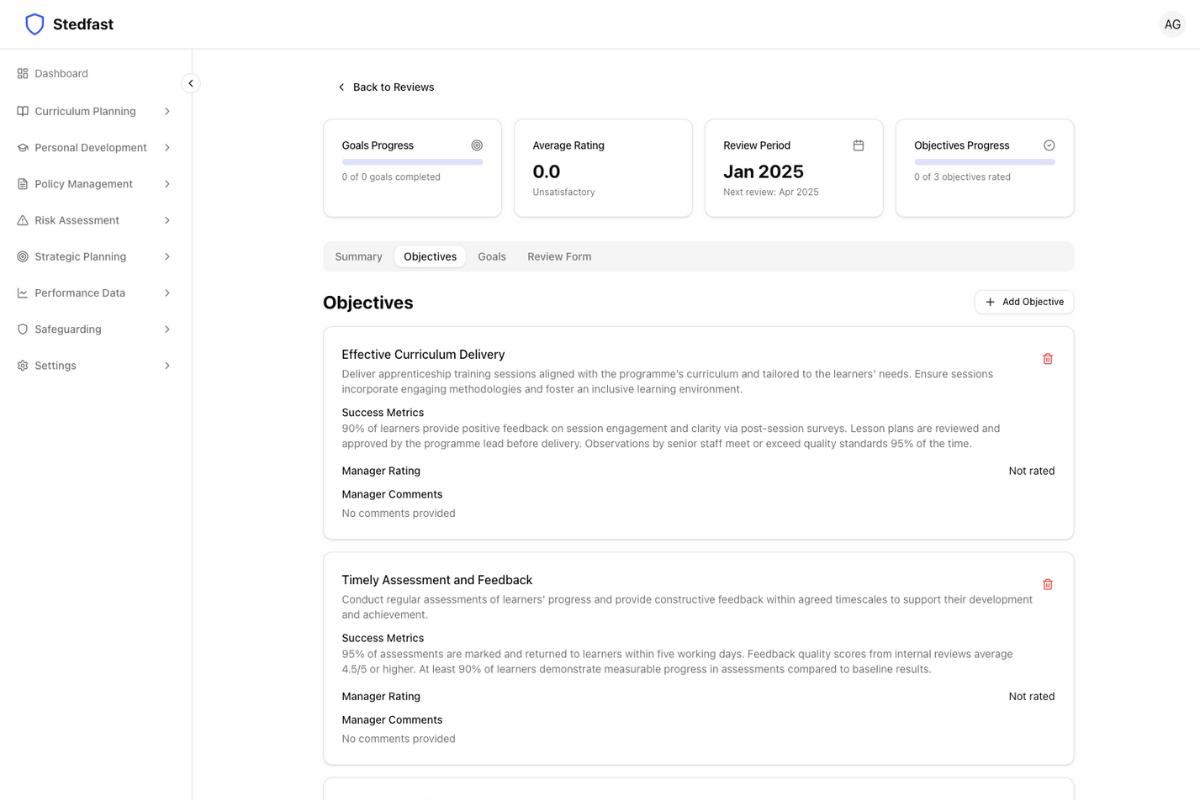The height and width of the screenshot is (800, 1200).
Task: Click the target icon in Goals Progress card
Action: point(477,145)
